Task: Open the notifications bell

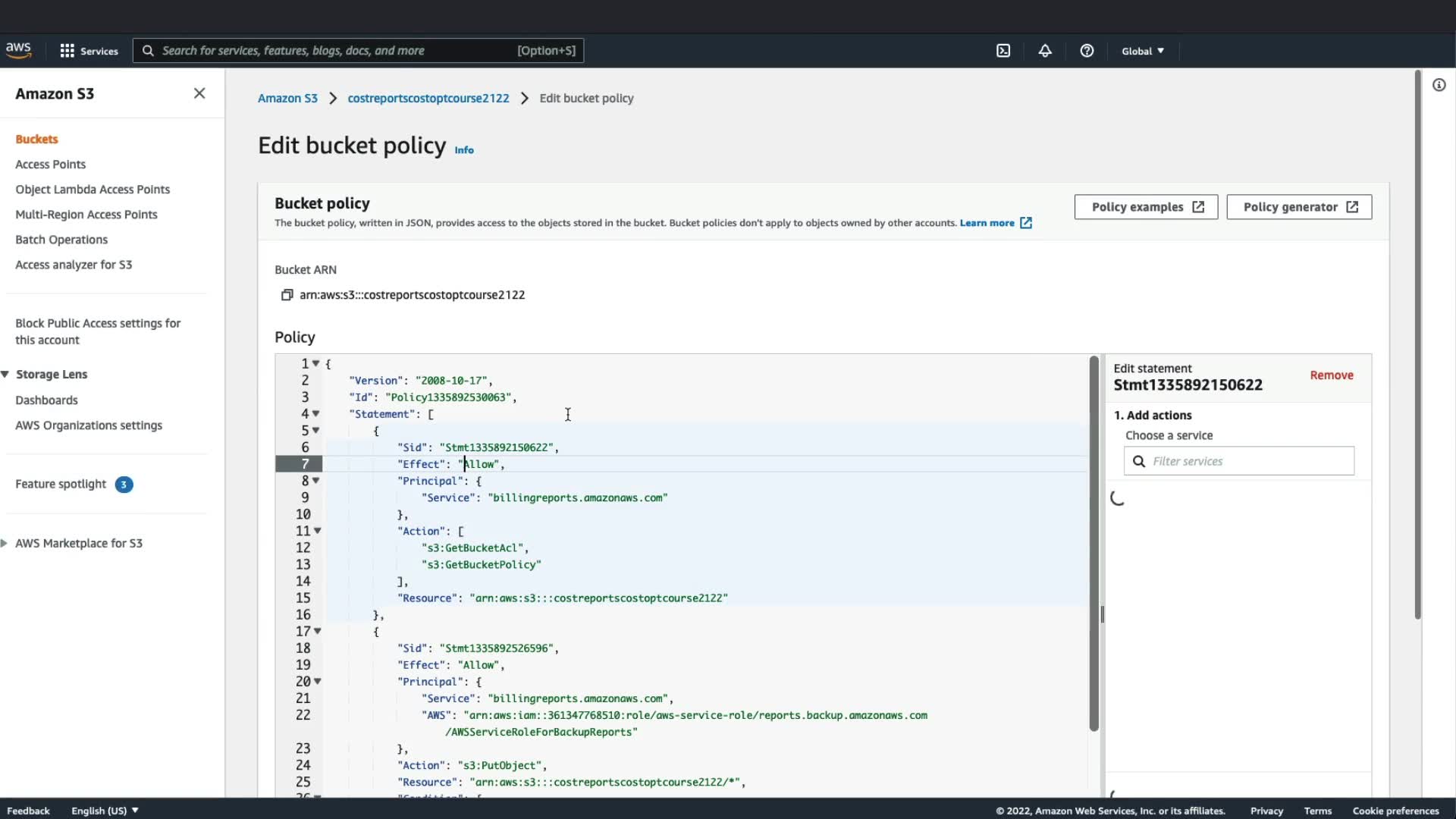Action: 1045,51
